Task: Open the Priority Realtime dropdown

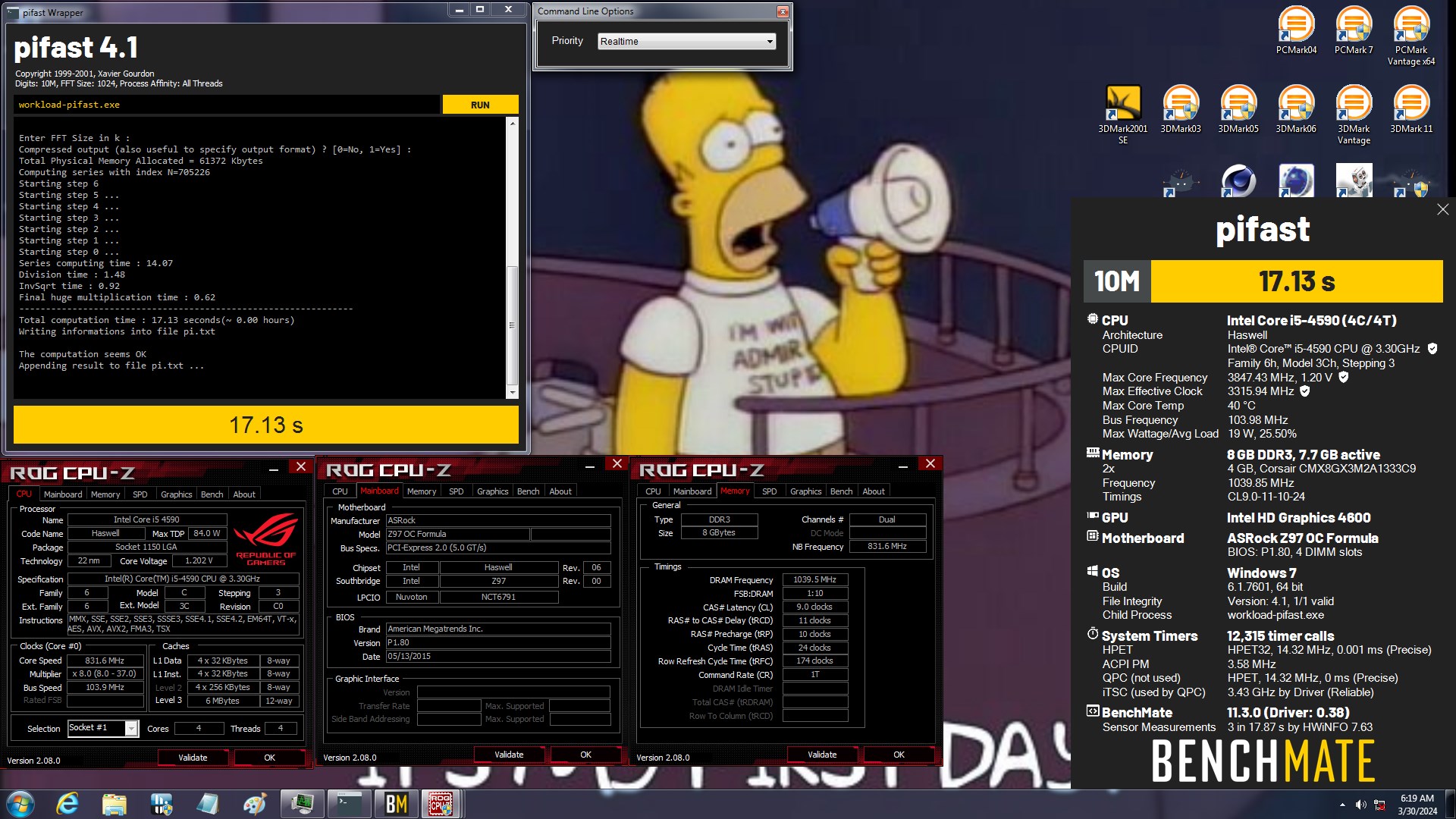Action: click(686, 41)
